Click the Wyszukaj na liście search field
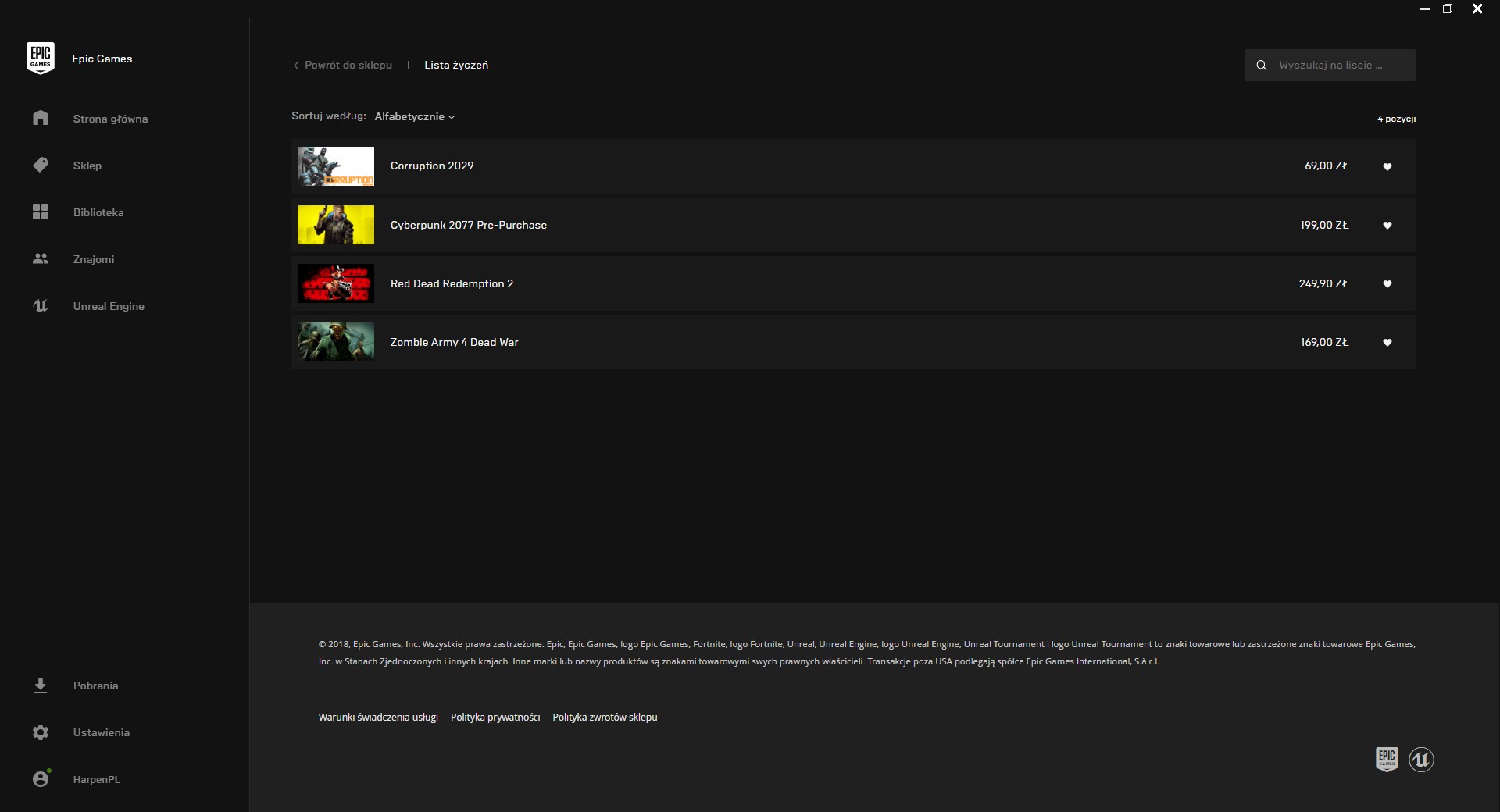 (1330, 65)
